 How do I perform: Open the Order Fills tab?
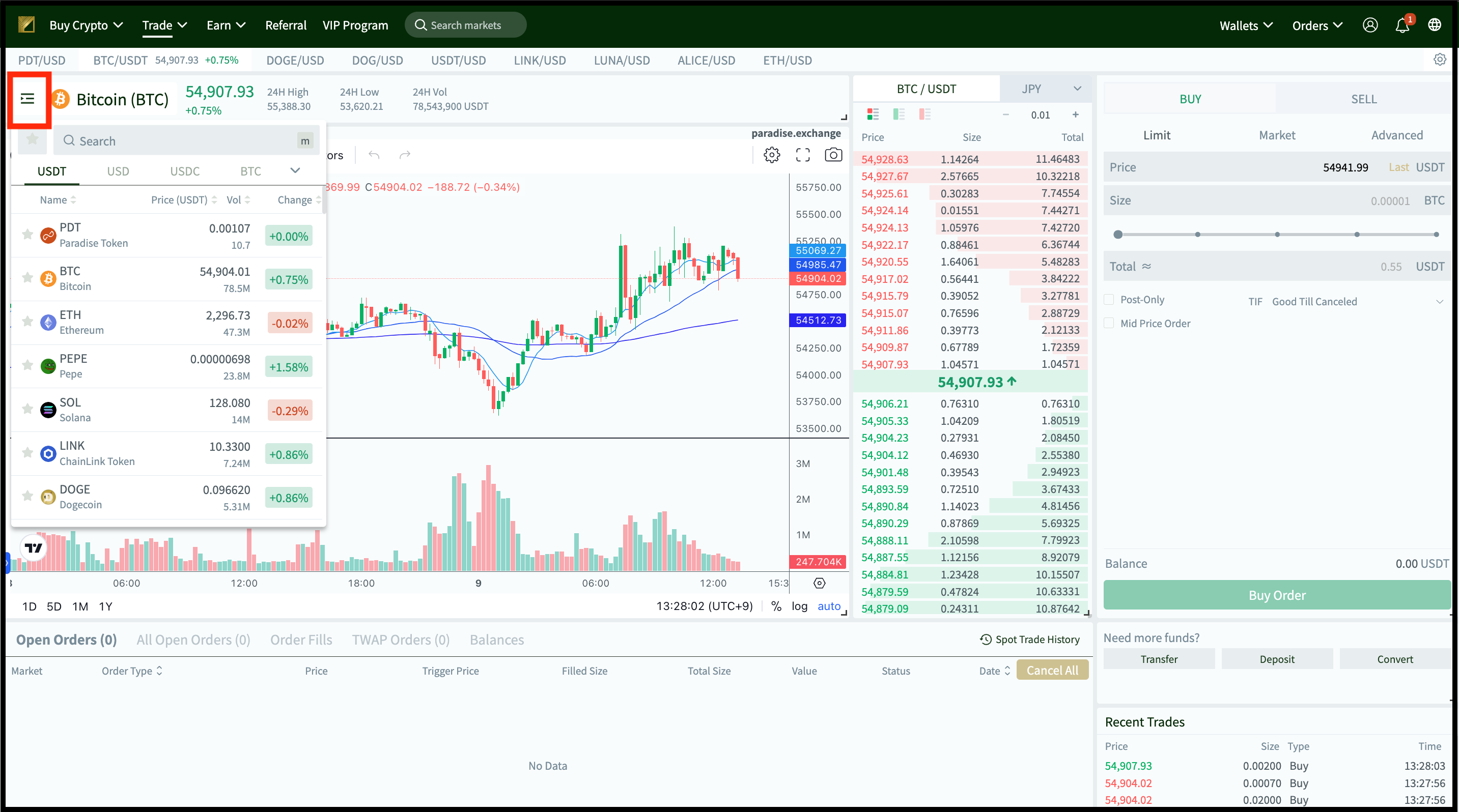click(301, 640)
